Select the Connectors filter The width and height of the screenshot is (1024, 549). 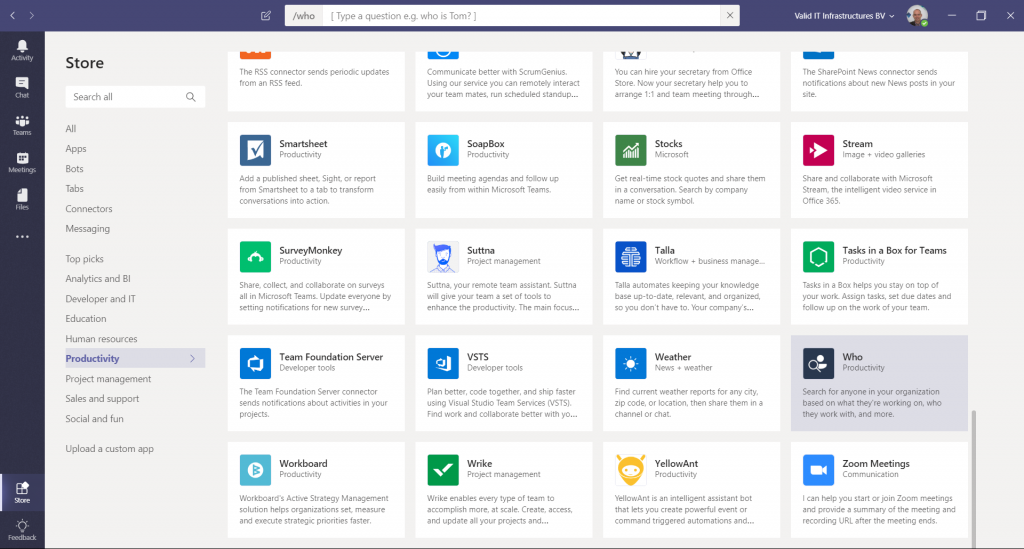tap(89, 209)
